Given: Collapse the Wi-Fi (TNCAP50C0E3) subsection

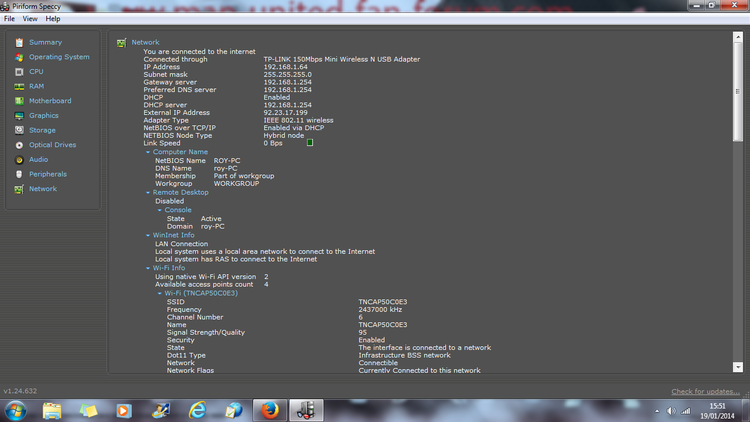Looking at the screenshot, I should [x=160, y=293].
